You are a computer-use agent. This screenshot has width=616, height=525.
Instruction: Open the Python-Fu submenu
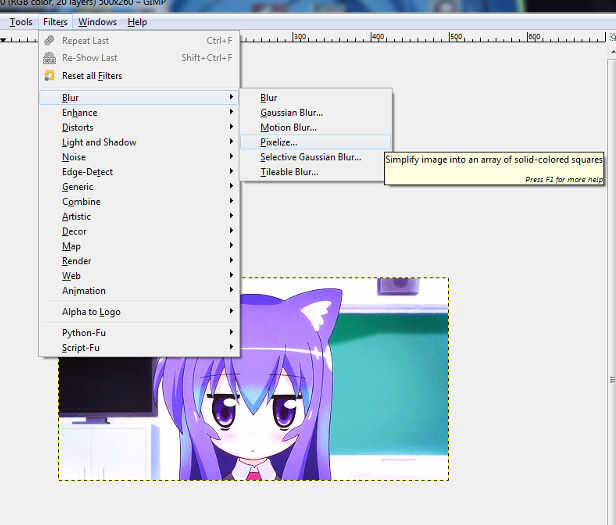pos(139,332)
